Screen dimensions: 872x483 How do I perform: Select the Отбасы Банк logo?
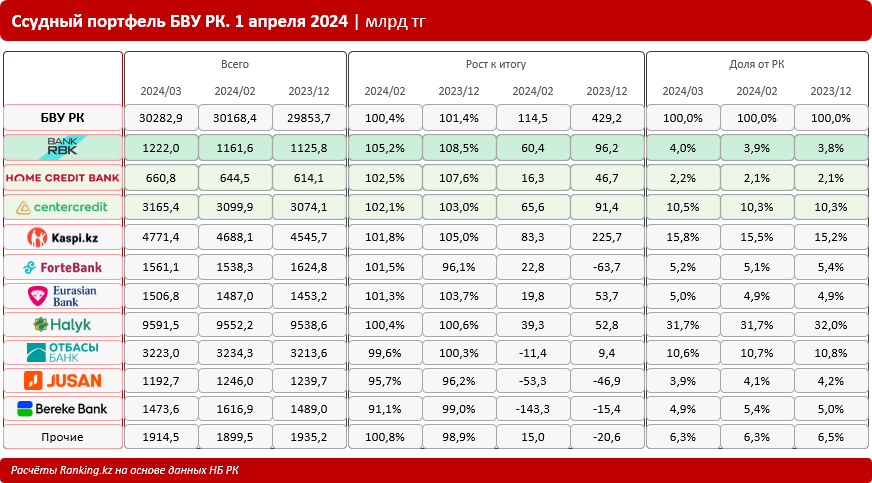(62, 353)
